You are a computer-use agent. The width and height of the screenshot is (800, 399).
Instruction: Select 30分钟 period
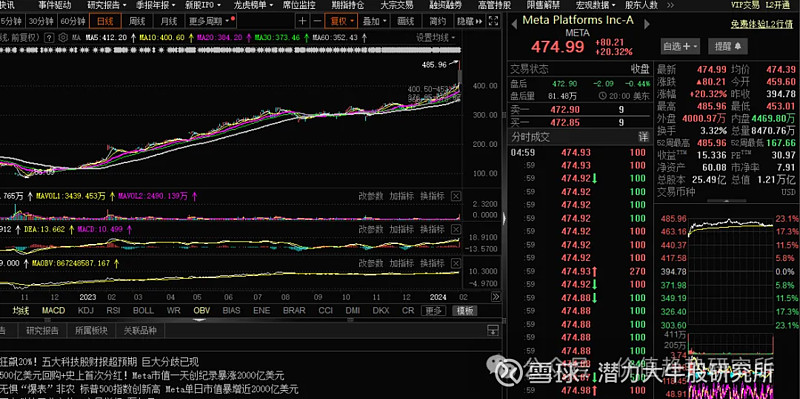click(41, 21)
